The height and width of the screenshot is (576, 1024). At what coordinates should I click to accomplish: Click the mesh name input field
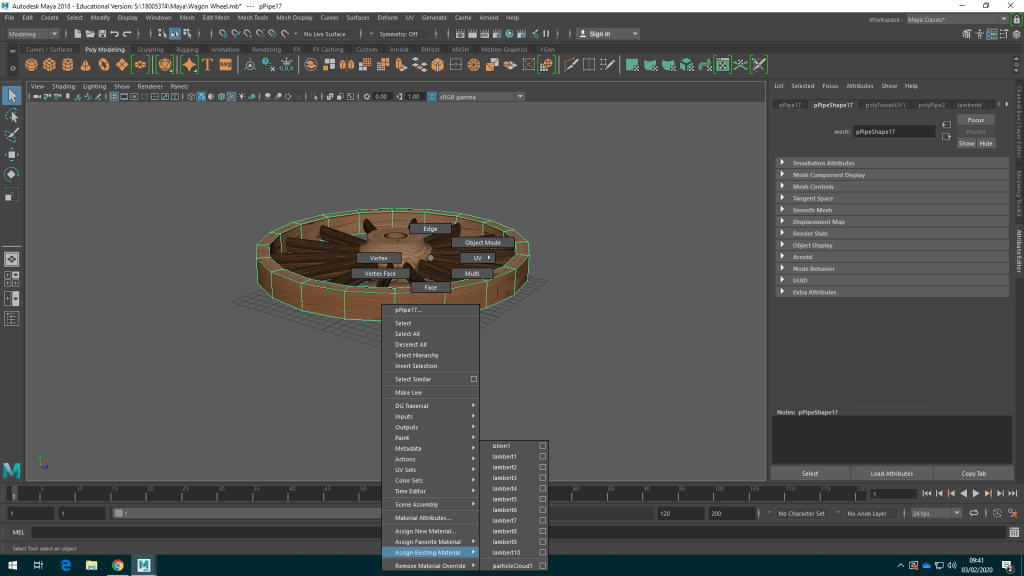pyautogui.click(x=893, y=131)
